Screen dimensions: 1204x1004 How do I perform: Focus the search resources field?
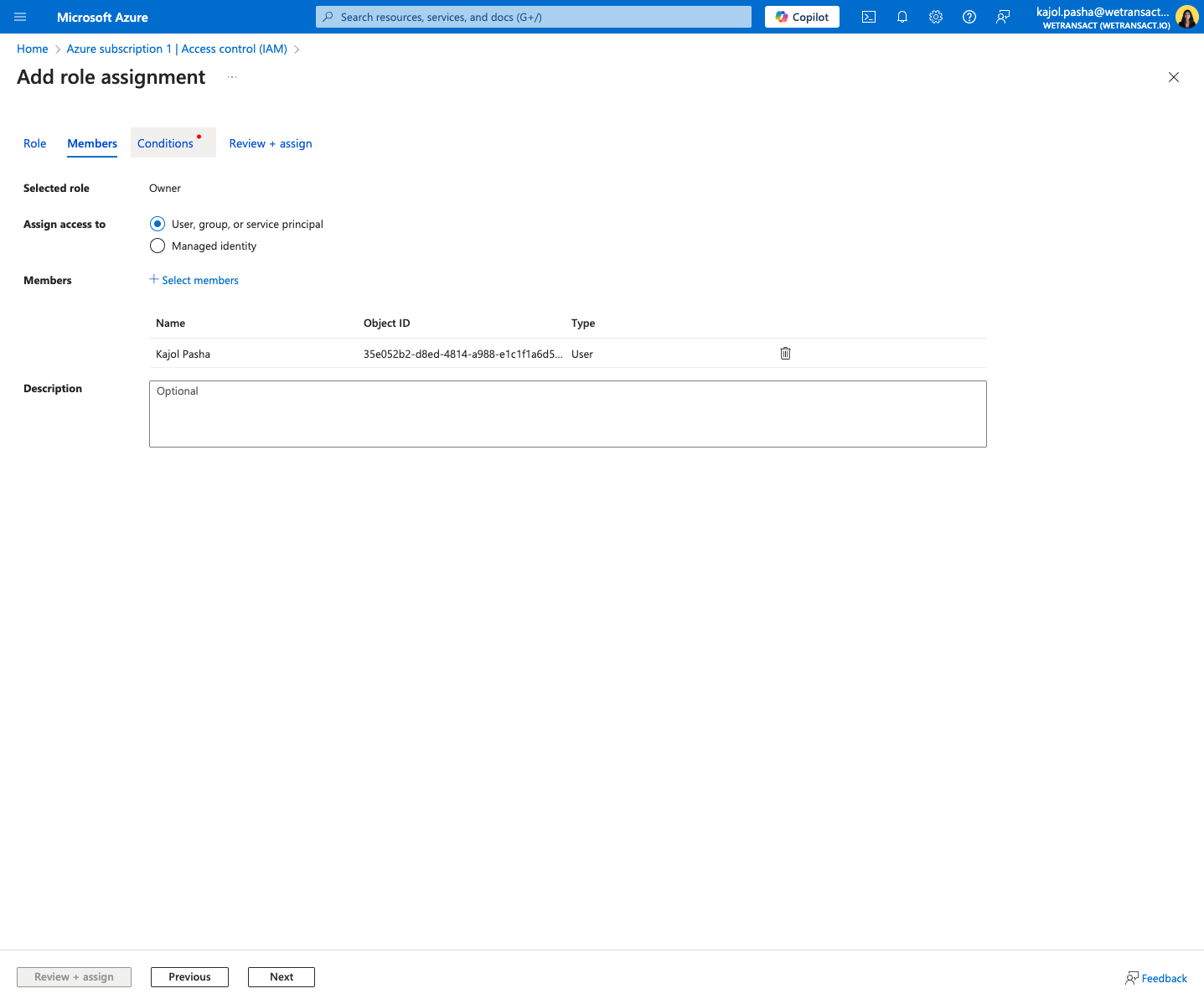click(x=534, y=17)
